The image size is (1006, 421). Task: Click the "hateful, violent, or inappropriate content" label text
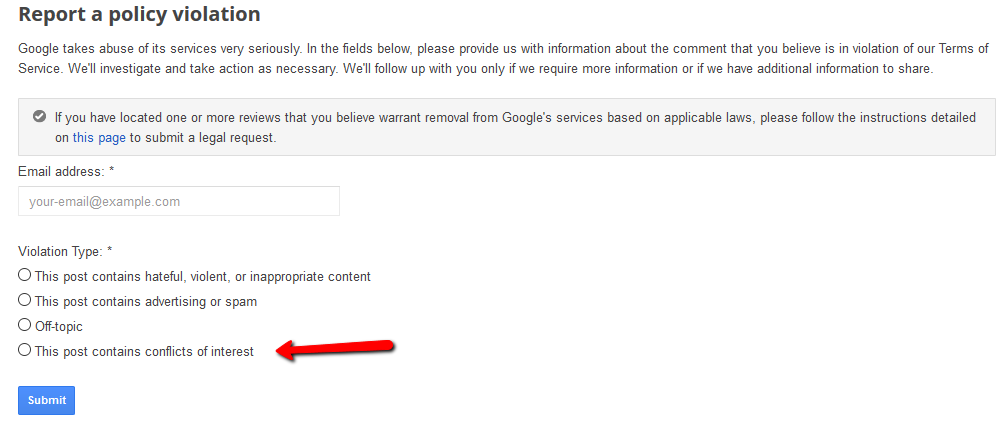[x=202, y=276]
